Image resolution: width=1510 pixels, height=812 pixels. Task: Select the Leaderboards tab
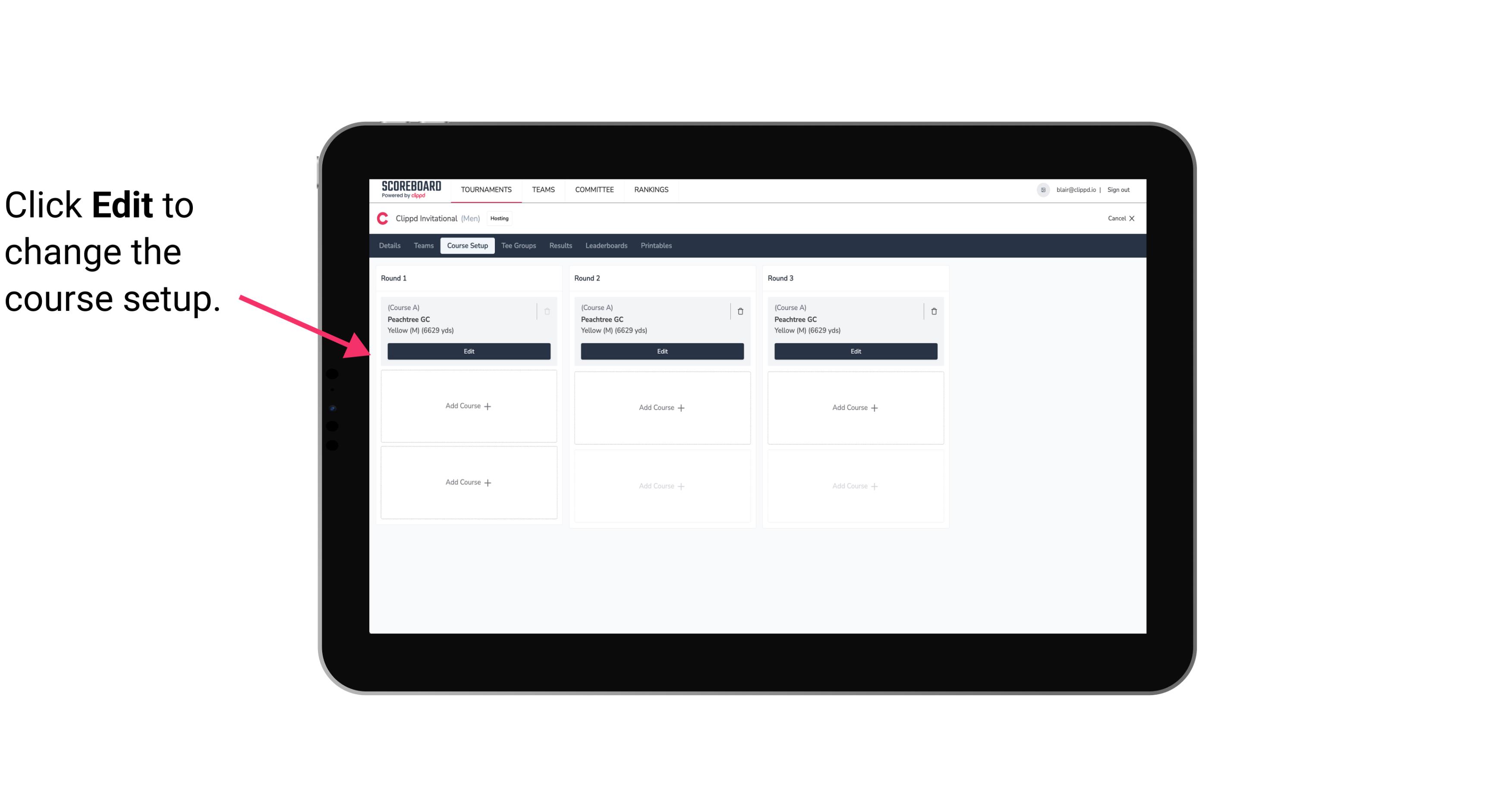pyautogui.click(x=606, y=246)
